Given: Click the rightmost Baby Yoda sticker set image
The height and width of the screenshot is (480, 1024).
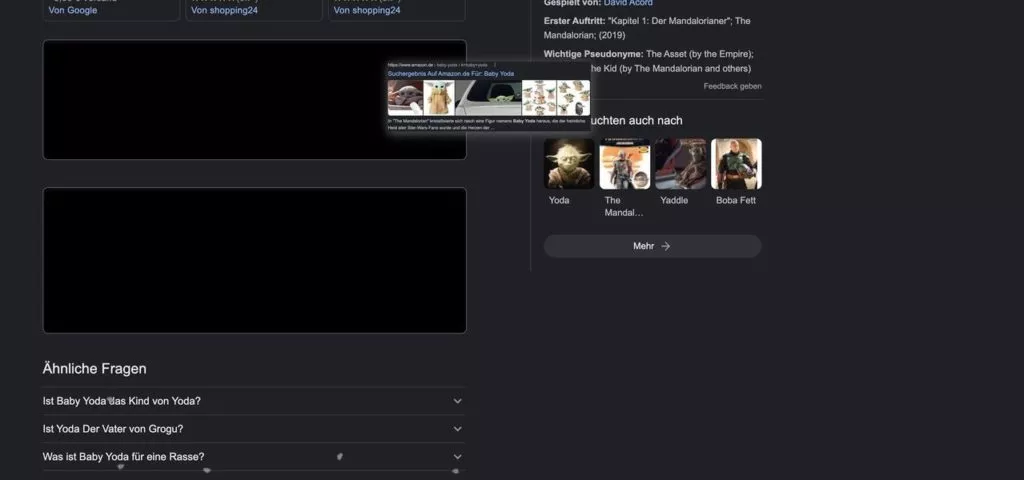Looking at the screenshot, I should point(573,97).
